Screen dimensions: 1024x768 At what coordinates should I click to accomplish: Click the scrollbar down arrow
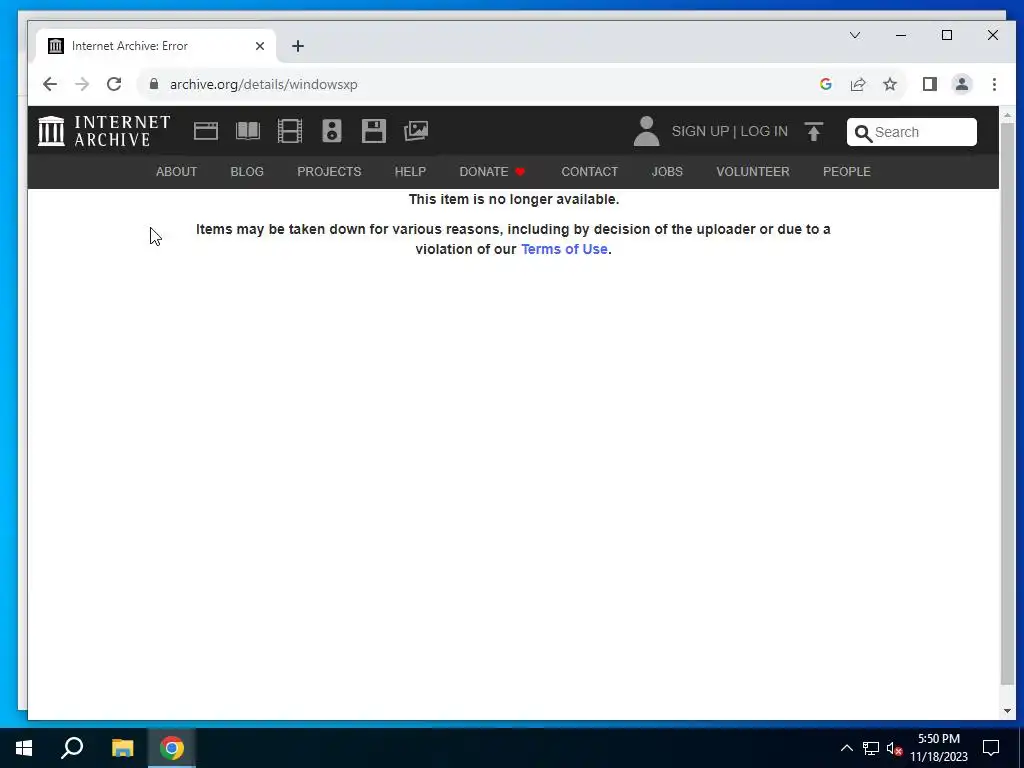1007,711
